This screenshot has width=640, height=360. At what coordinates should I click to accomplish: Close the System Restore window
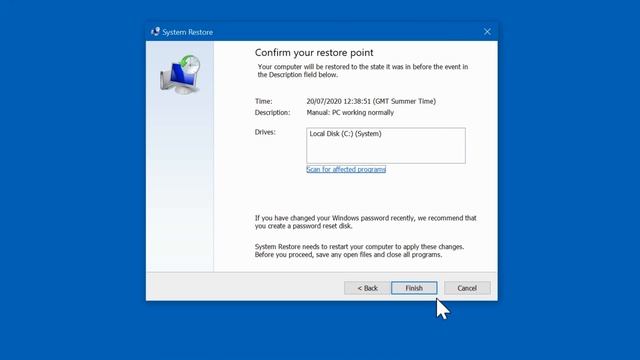[x=487, y=32]
